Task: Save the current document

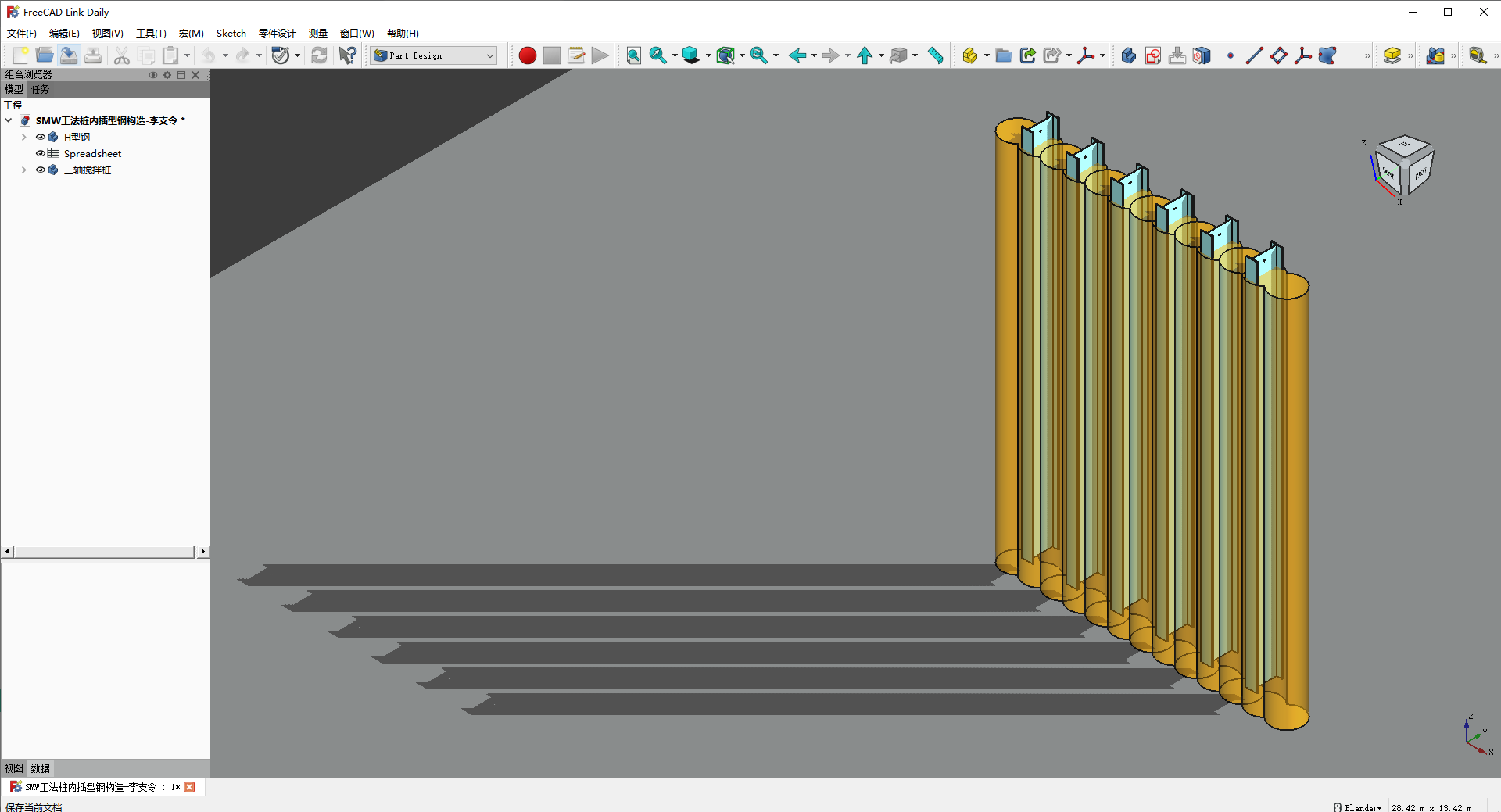Action: click(69, 55)
